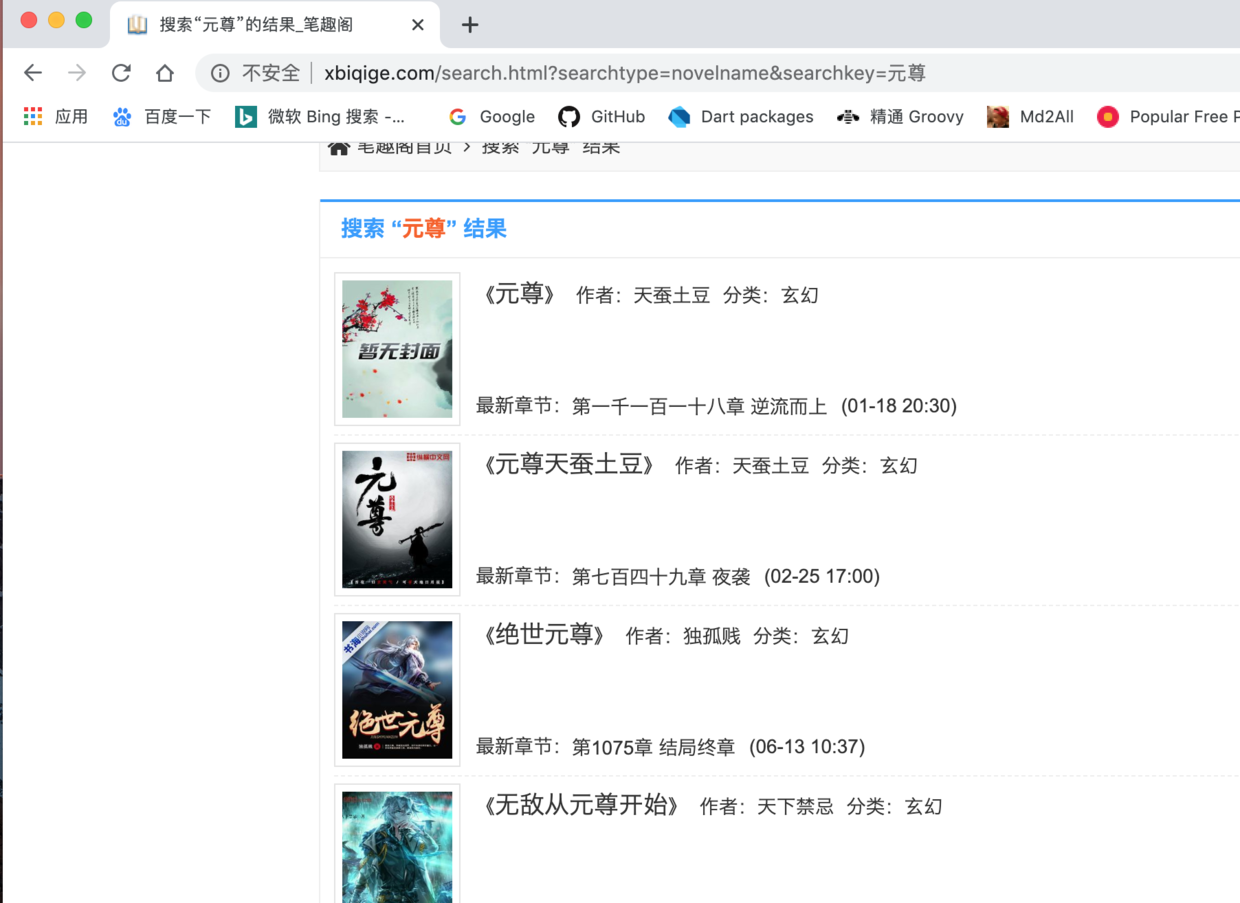Viewport: 1240px width, 903px height.
Task: Open the Md2All bookmark
Action: point(1031,117)
